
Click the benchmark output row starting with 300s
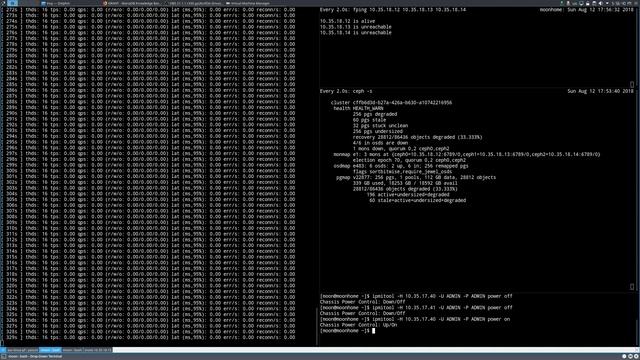150,171
